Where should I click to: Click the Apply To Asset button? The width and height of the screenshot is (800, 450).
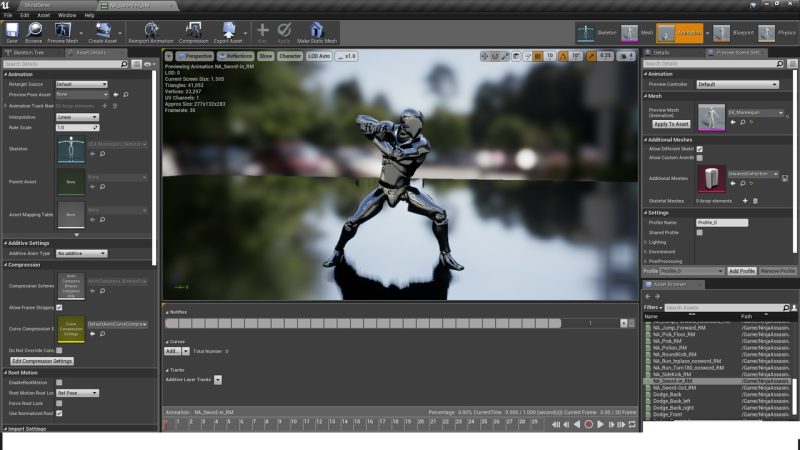671,124
